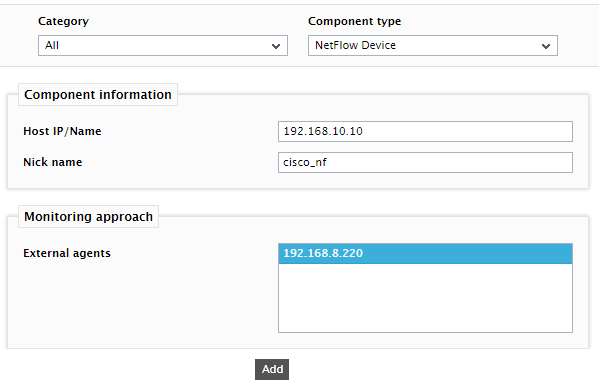The image size is (599, 389).
Task: Click the Nick name input field
Action: coord(425,162)
